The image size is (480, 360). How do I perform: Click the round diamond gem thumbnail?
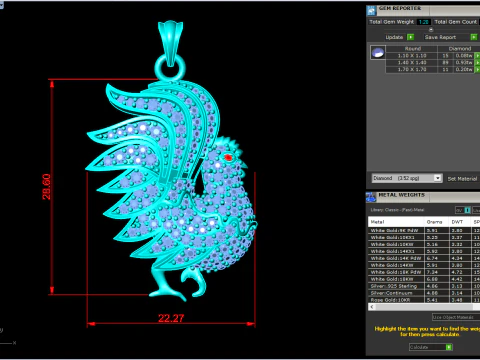pyautogui.click(x=378, y=53)
